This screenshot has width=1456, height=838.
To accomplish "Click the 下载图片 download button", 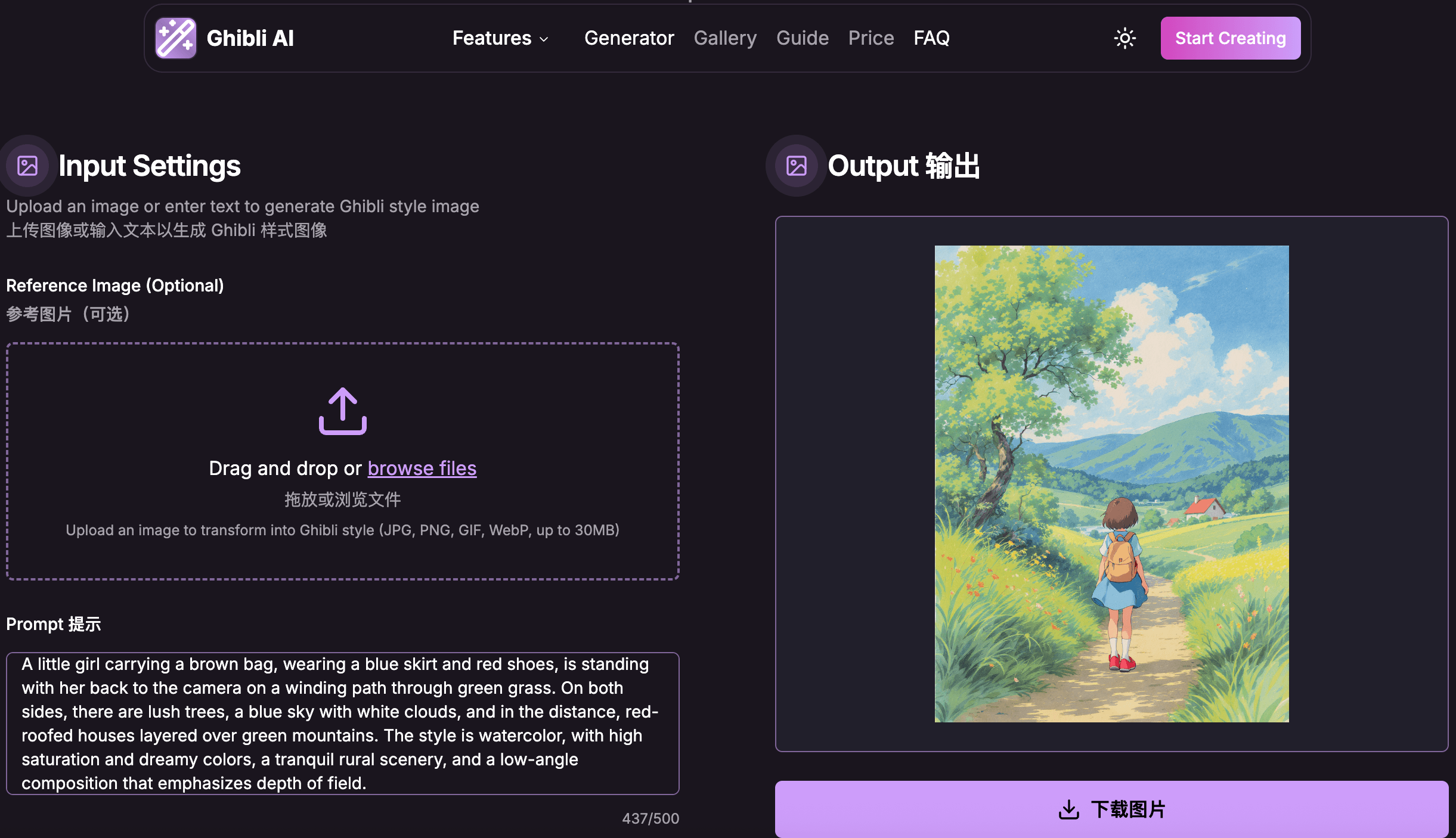I will coord(1111,809).
